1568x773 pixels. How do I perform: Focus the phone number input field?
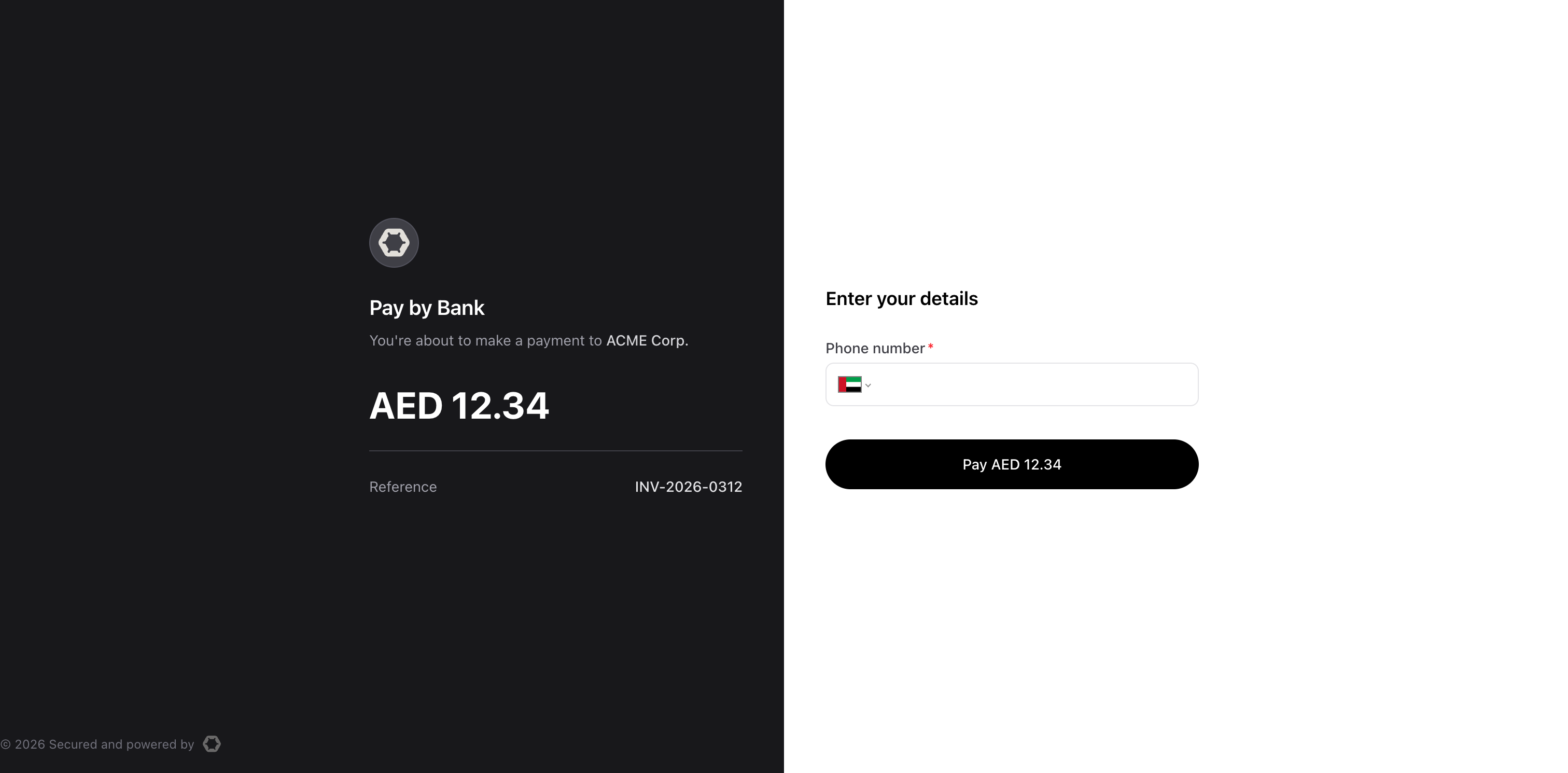(1034, 384)
